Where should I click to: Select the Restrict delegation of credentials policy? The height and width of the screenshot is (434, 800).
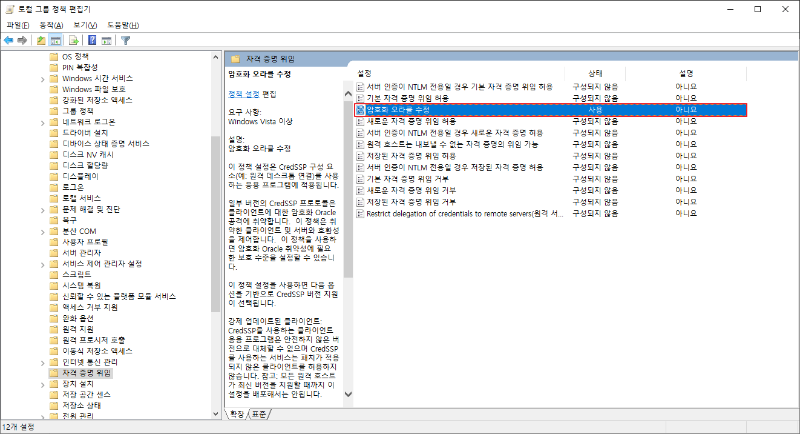pyautogui.click(x=465, y=214)
